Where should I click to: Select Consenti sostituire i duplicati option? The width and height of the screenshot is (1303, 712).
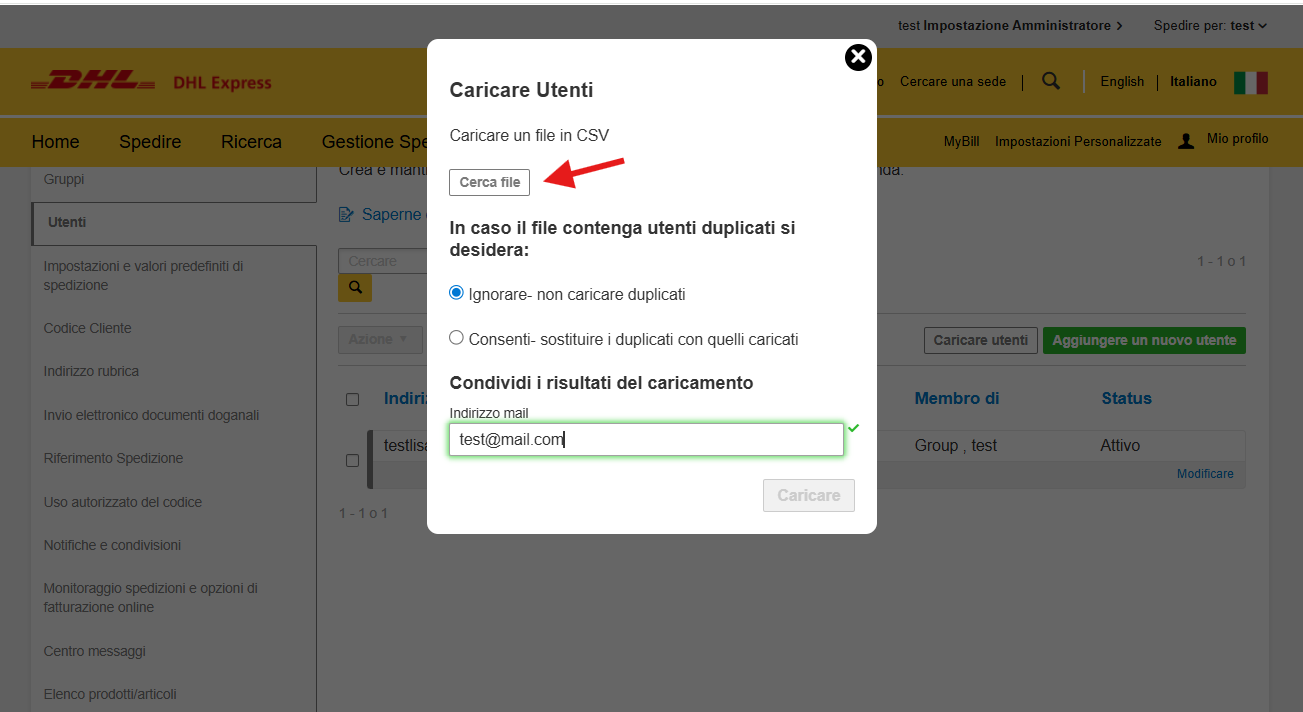point(457,338)
